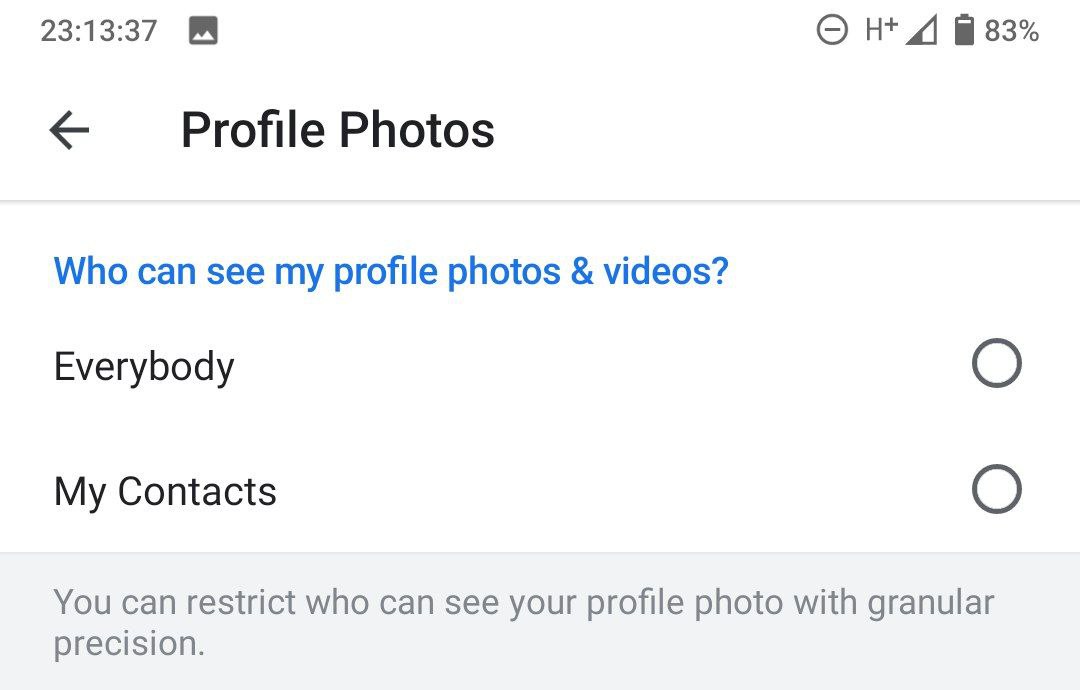Tap the H+ mobile network indicator
Image resolution: width=1080 pixels, height=690 pixels.
point(882,30)
